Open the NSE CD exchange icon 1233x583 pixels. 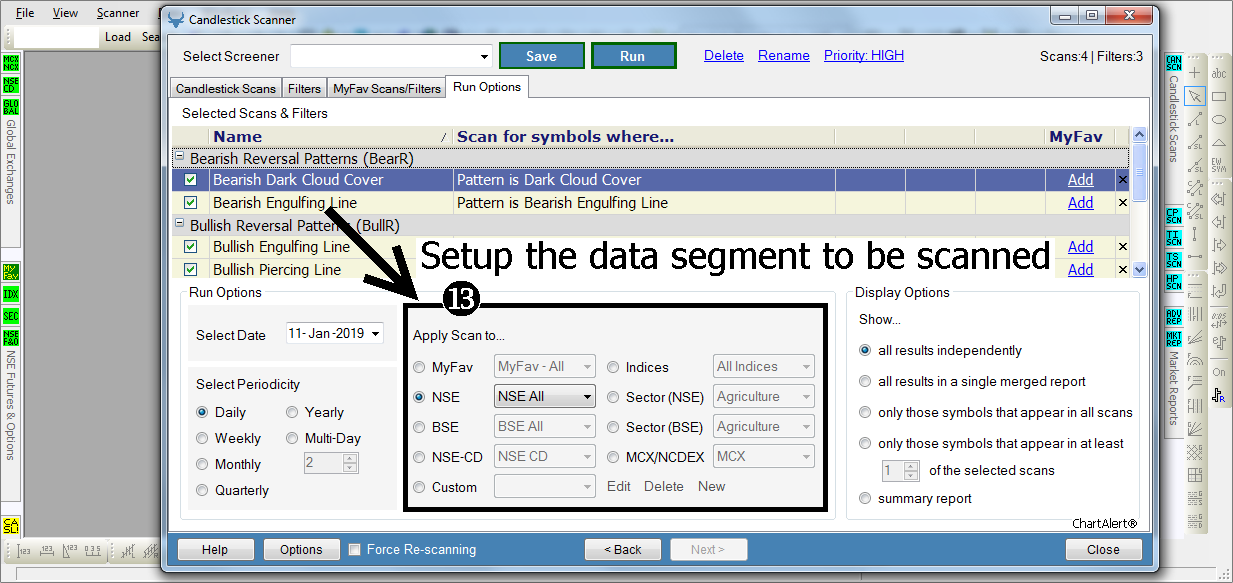(x=11, y=84)
